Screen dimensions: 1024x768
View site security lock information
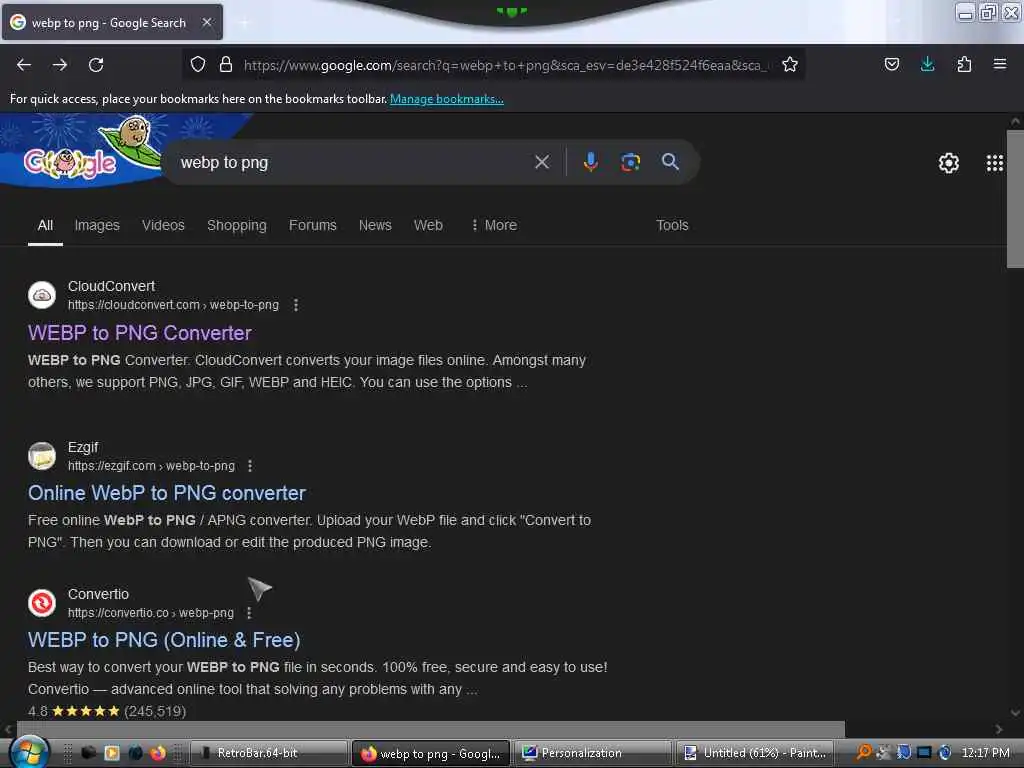coord(226,64)
